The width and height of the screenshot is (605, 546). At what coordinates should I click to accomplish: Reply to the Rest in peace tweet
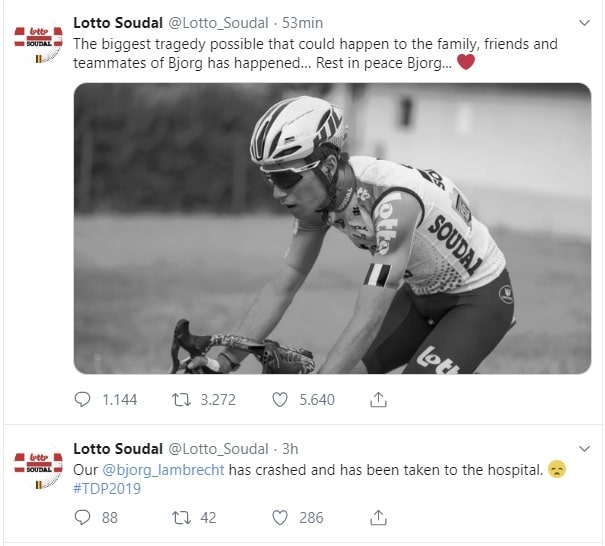(83, 399)
